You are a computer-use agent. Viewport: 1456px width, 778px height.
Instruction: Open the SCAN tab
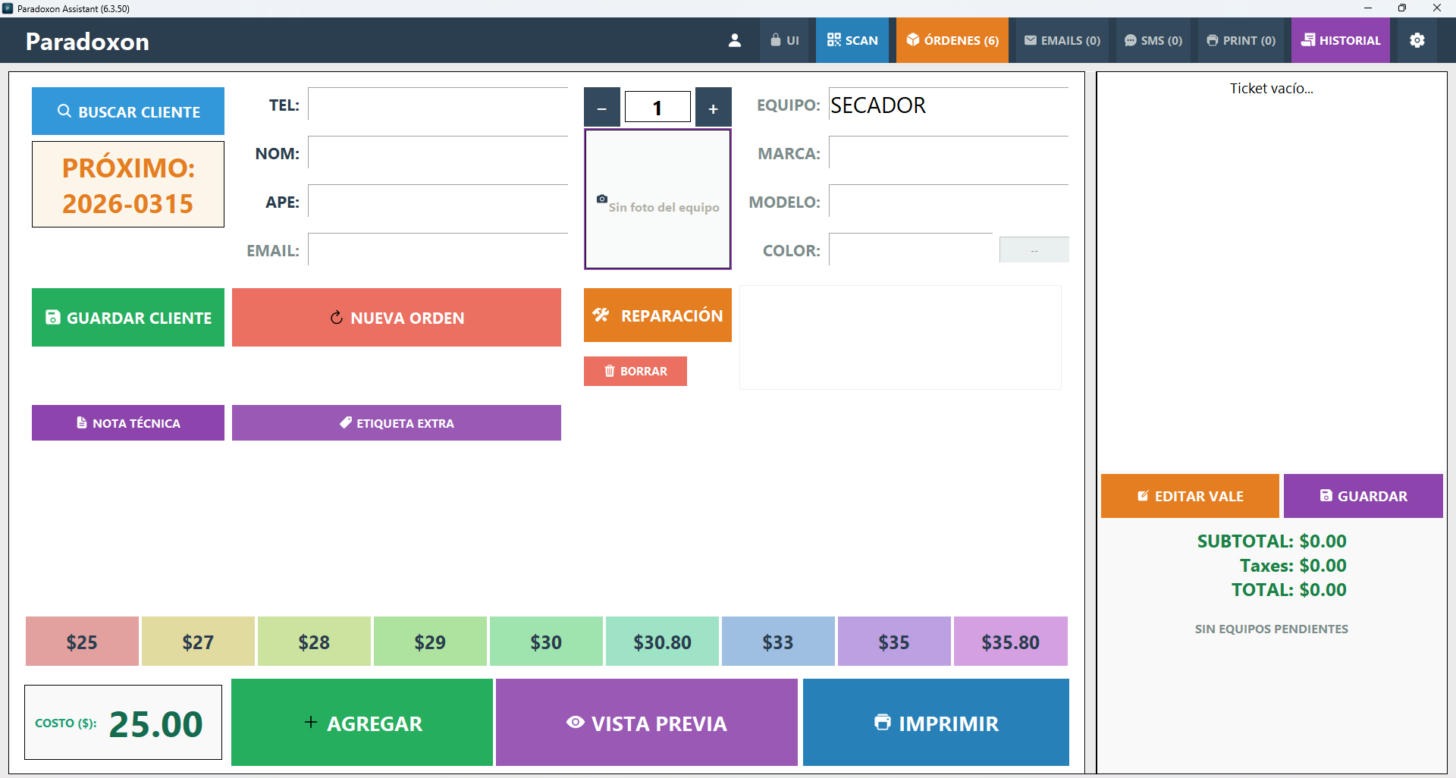(x=853, y=41)
